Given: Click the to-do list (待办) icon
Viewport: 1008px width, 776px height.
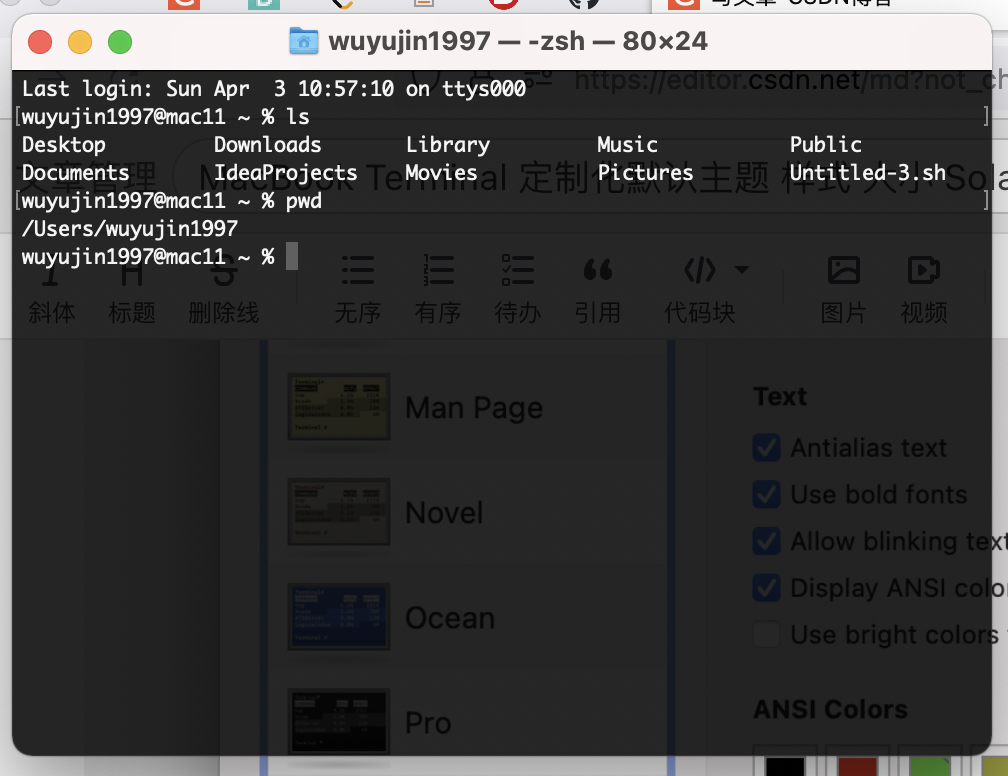Looking at the screenshot, I should (518, 270).
